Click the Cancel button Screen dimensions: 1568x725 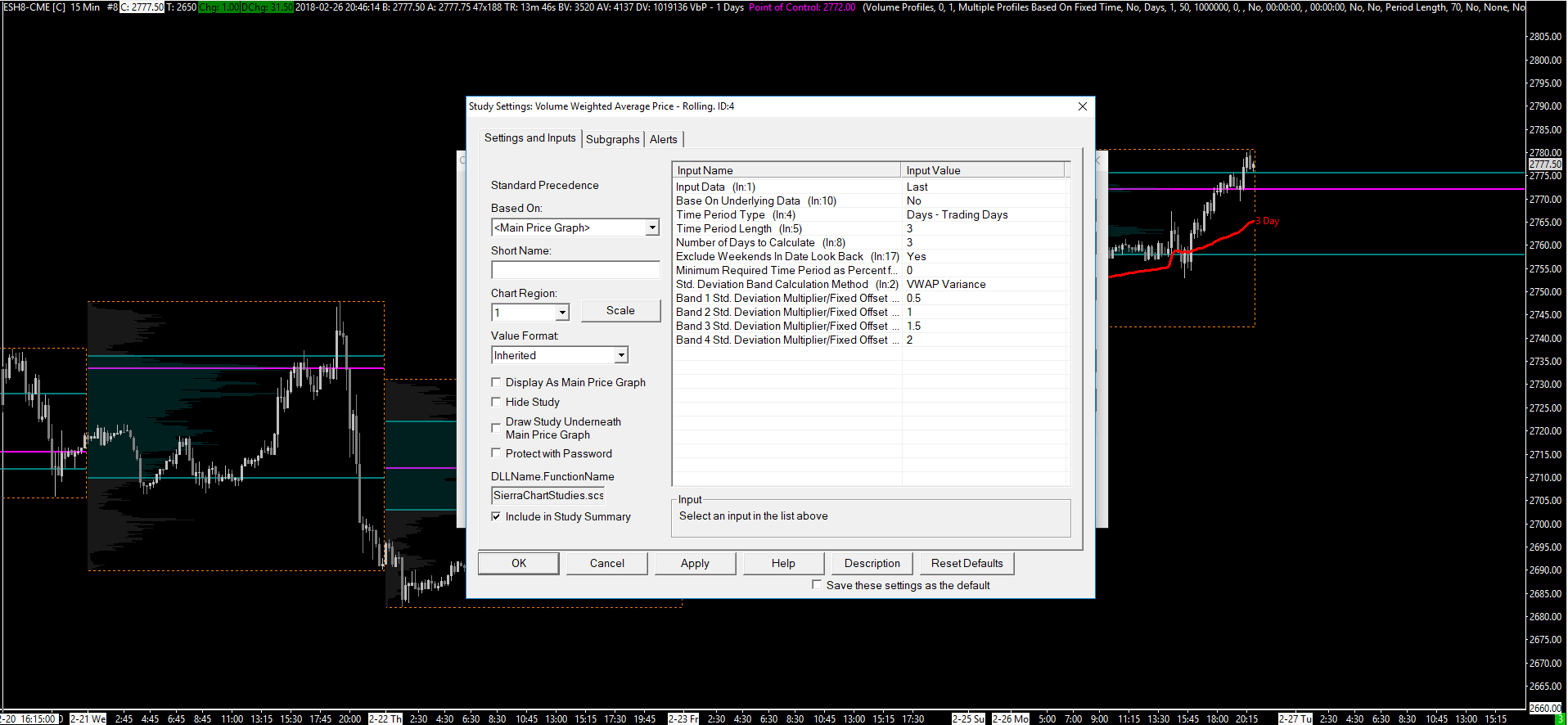coord(607,563)
